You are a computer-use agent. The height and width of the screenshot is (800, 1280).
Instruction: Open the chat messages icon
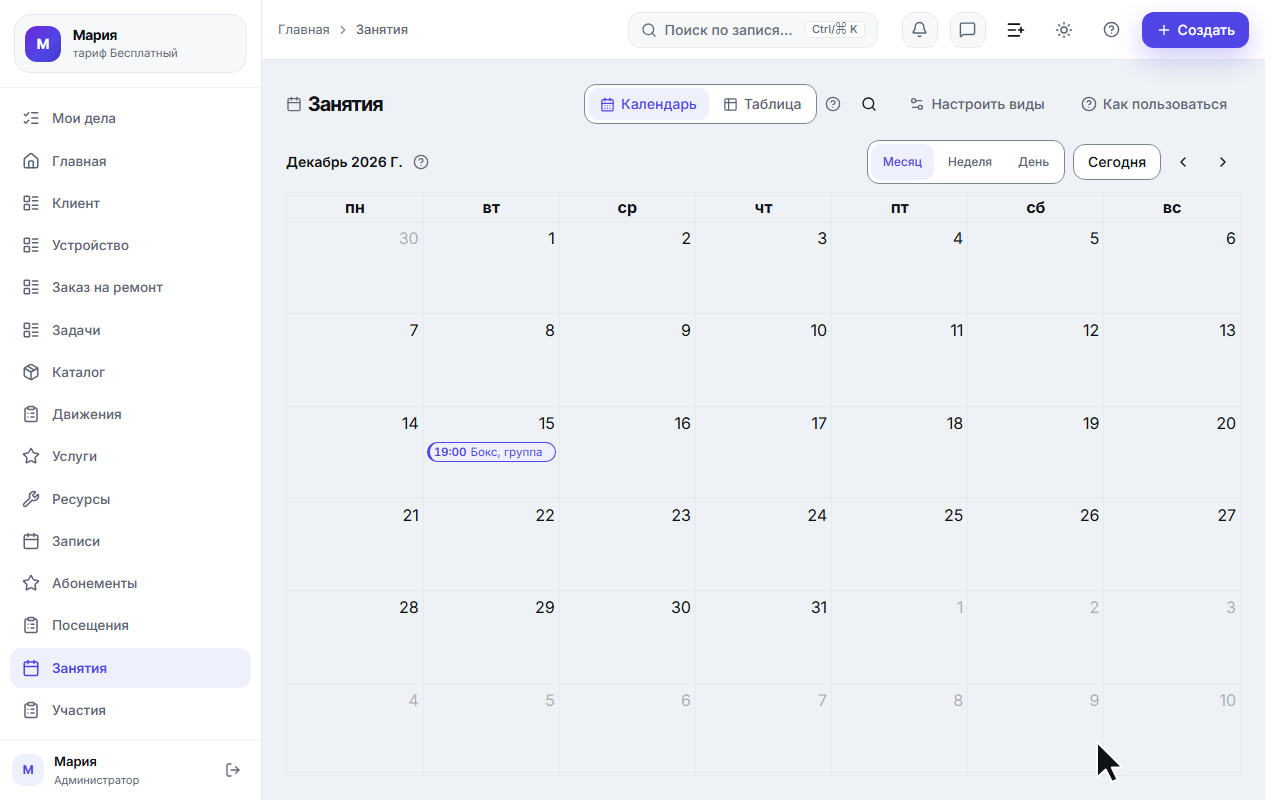967,30
